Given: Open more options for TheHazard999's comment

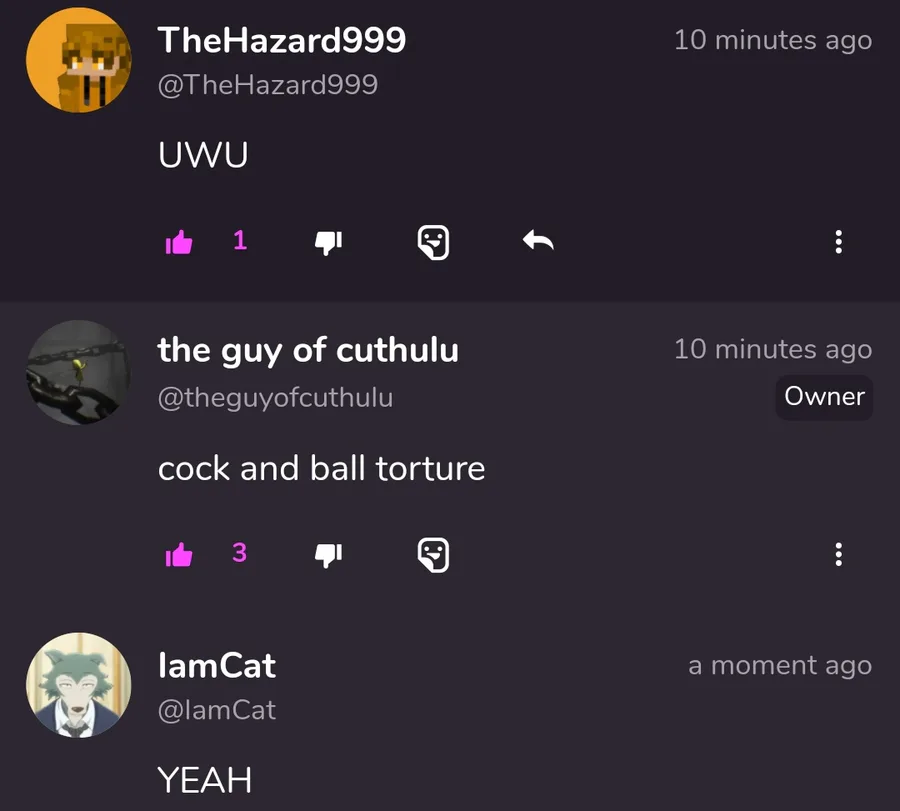Looking at the screenshot, I should pos(839,242).
